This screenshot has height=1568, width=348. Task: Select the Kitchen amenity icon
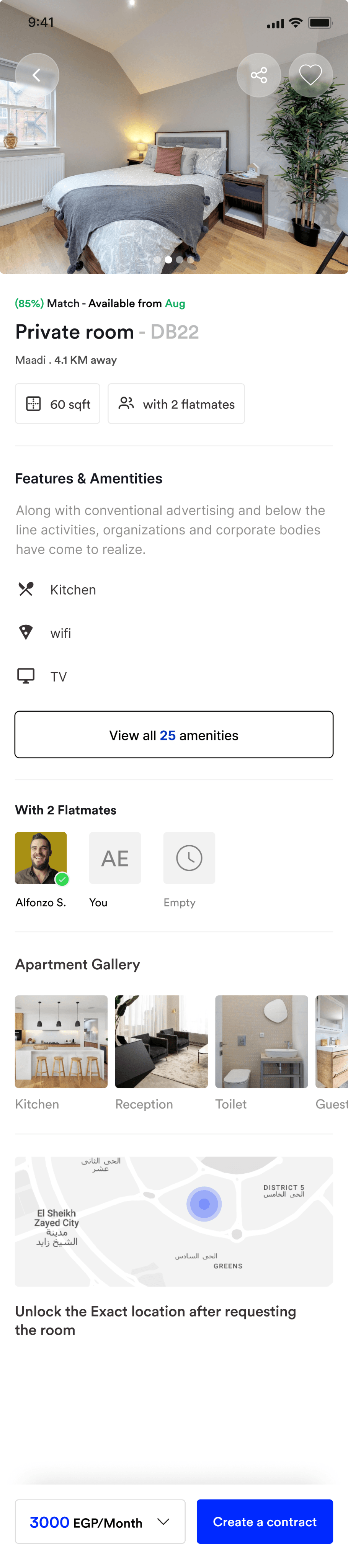(26, 589)
